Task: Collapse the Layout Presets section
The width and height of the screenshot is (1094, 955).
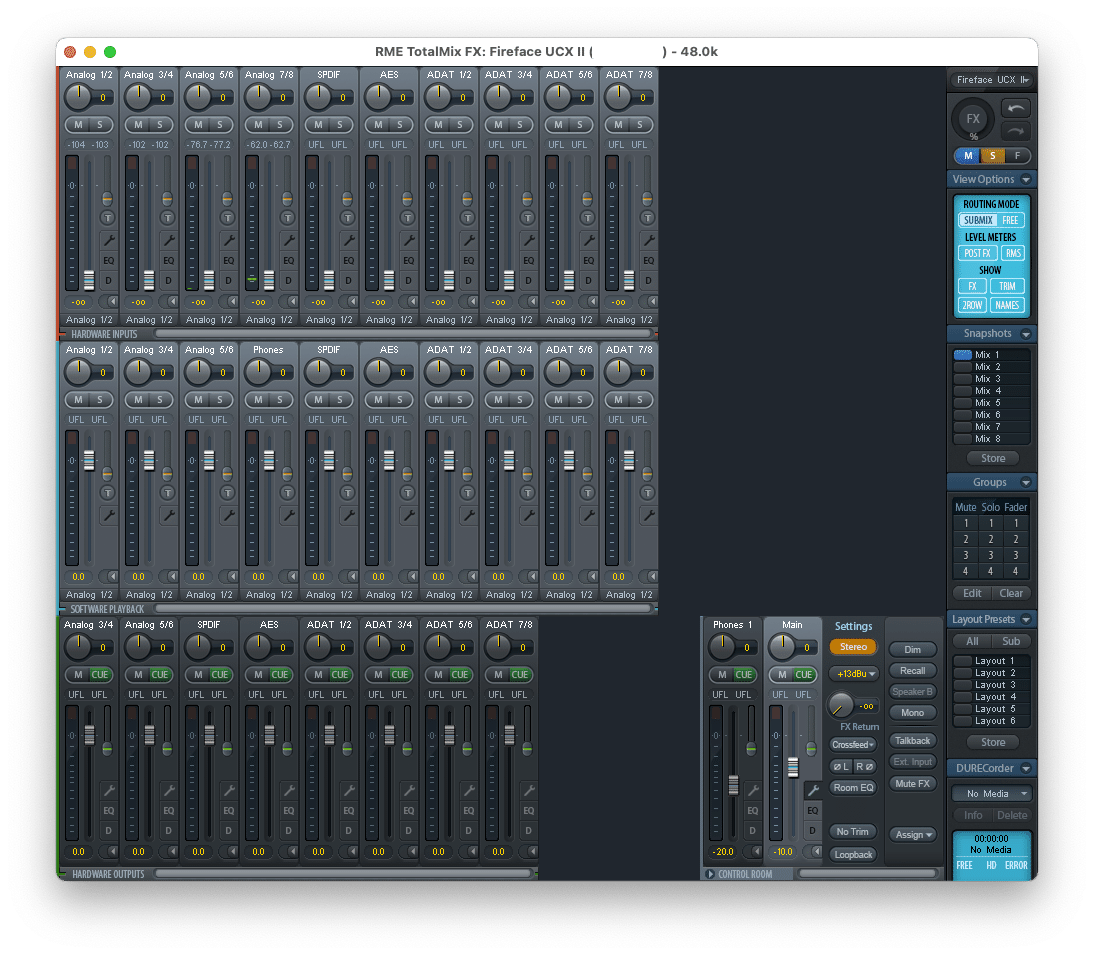Action: (1026, 619)
